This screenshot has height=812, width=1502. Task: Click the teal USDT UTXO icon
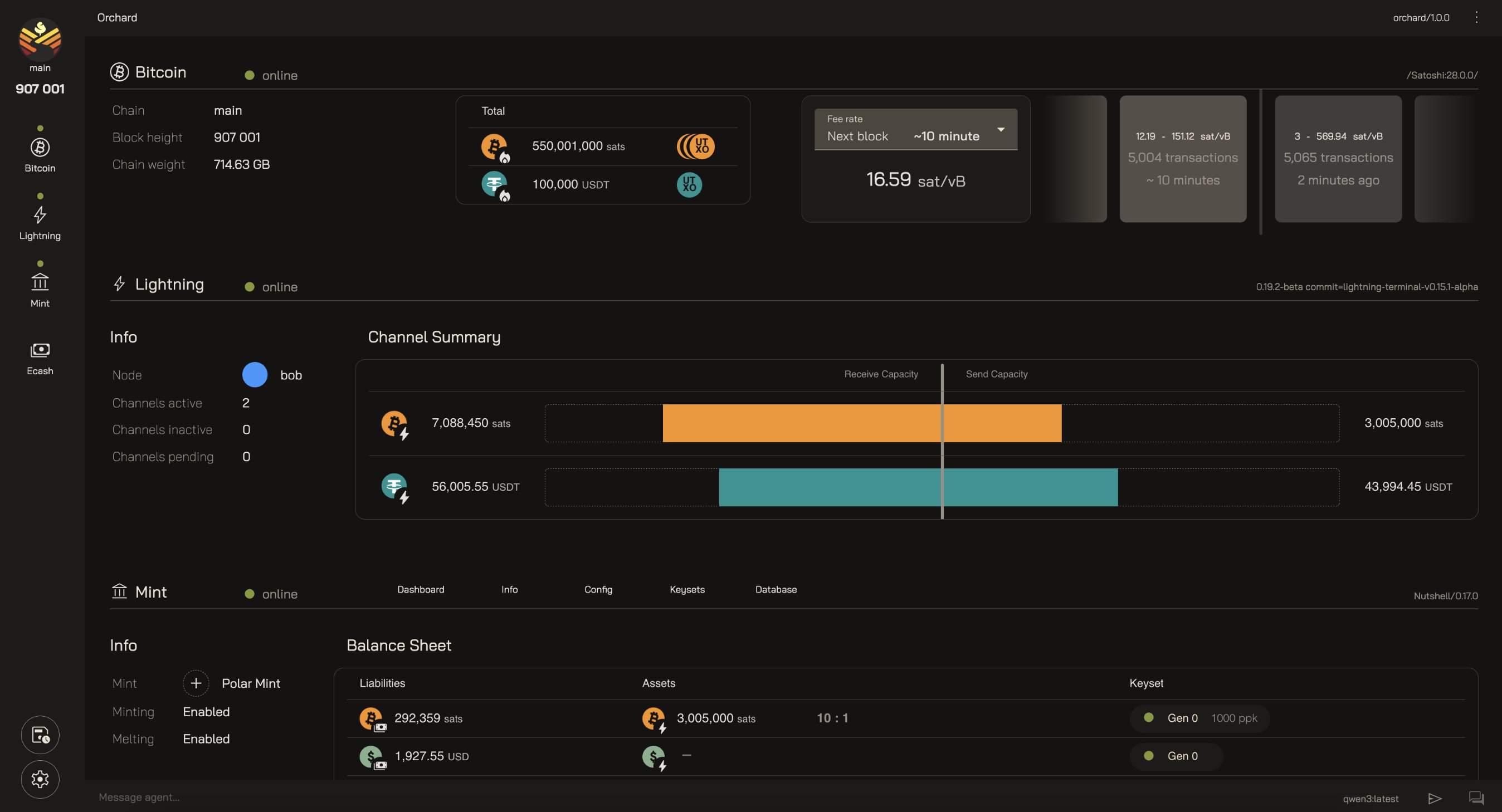pos(689,184)
